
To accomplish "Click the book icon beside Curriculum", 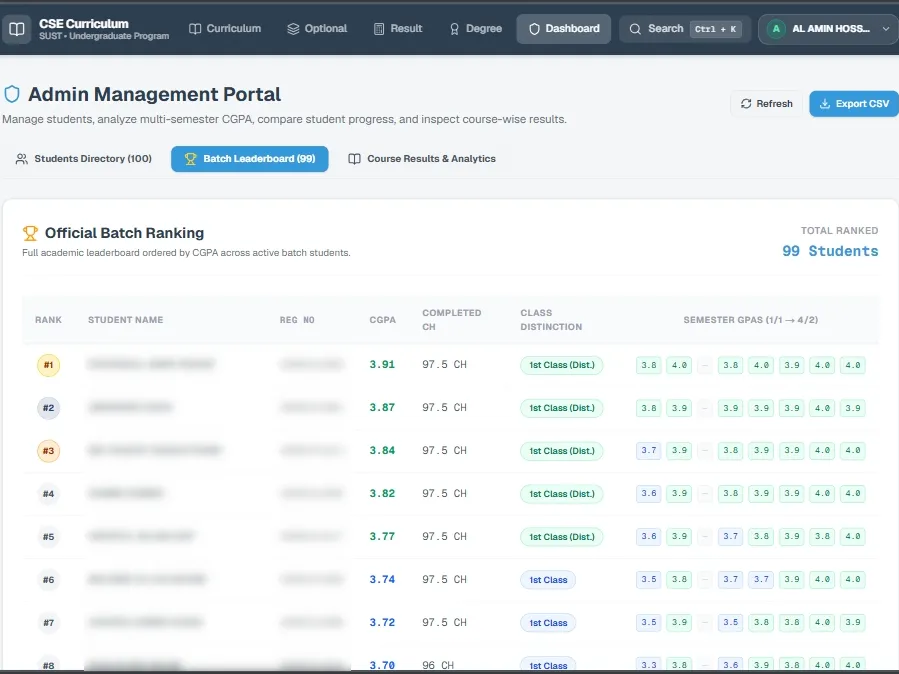I will coord(195,29).
